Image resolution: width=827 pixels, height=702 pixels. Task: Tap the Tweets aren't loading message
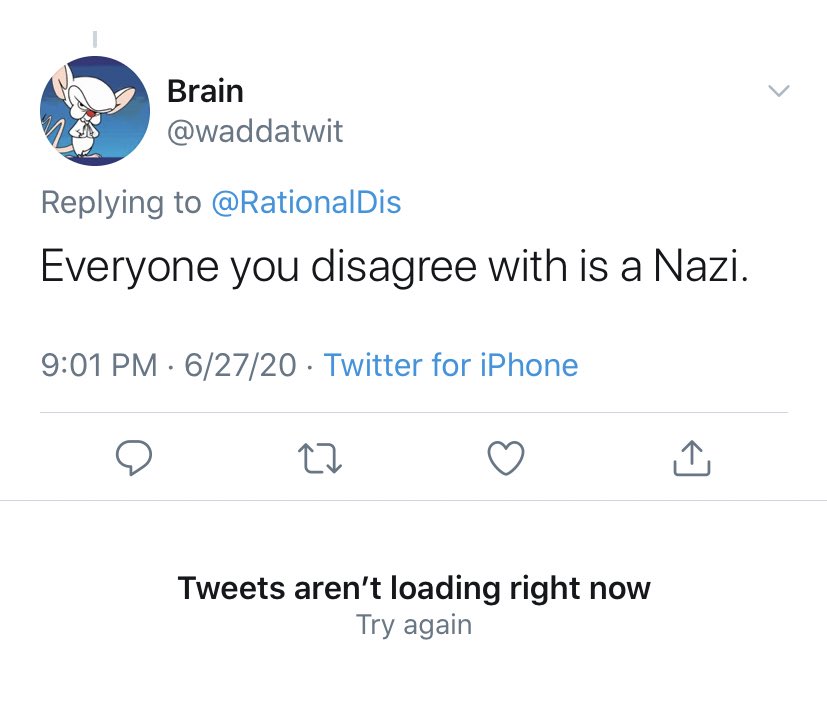[414, 588]
